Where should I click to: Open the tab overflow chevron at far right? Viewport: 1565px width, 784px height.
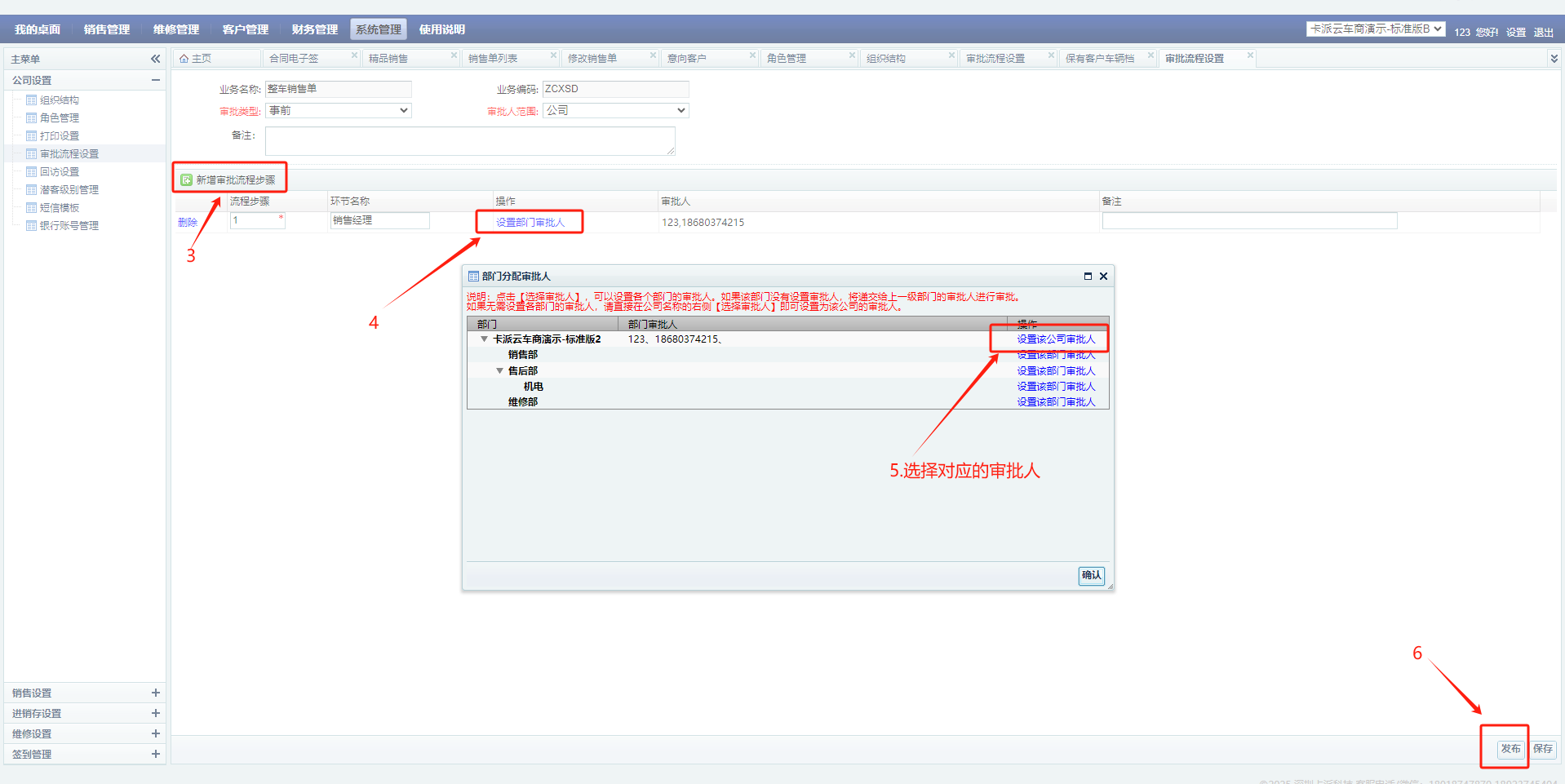(x=1554, y=59)
